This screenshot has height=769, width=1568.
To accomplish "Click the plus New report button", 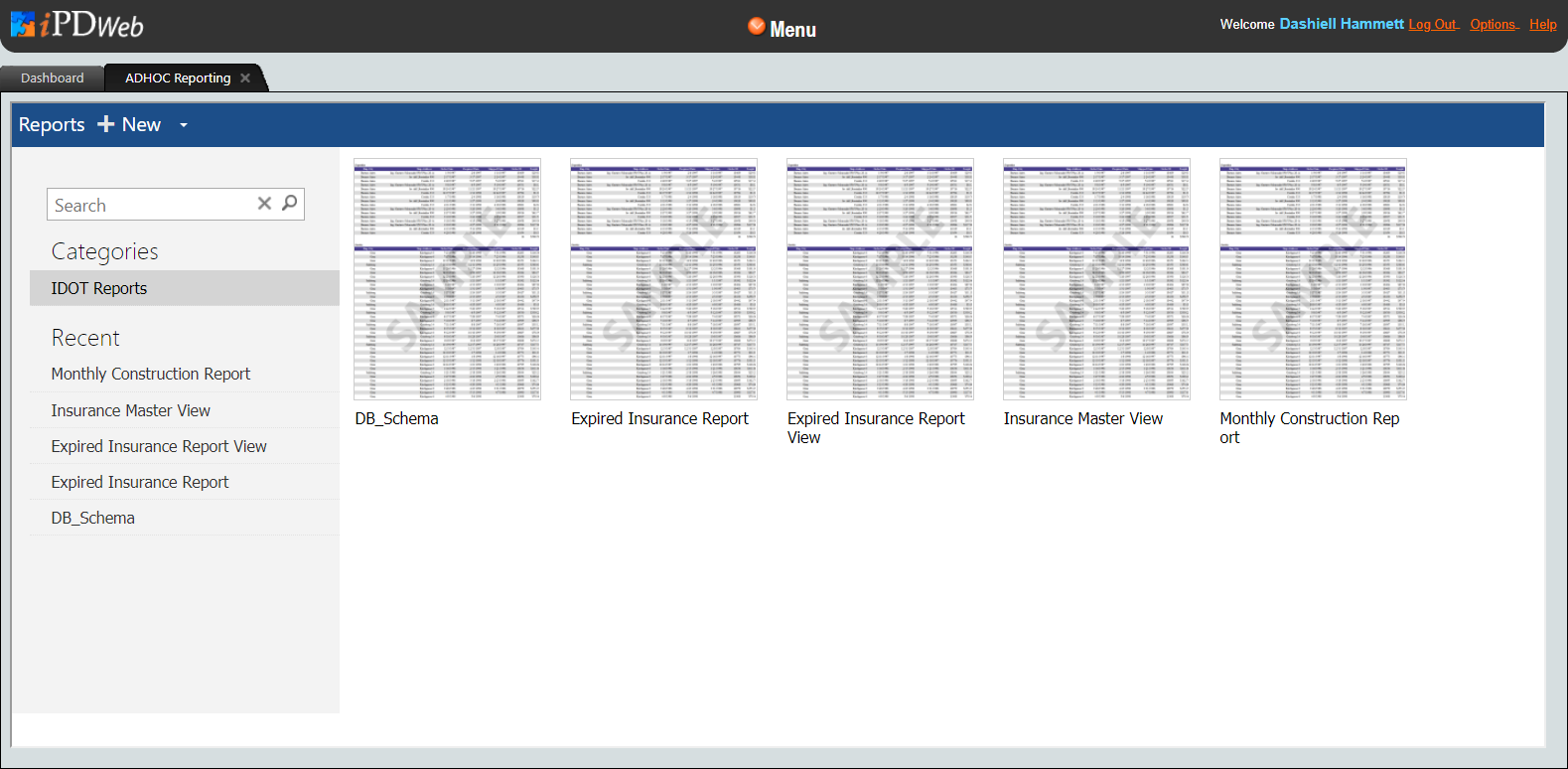I will [129, 125].
